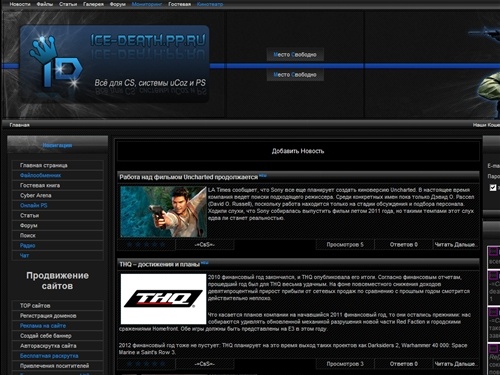This screenshot has width=500, height=375.
Task: Toggle the checkbox in the login panel
Action: coord(493,188)
